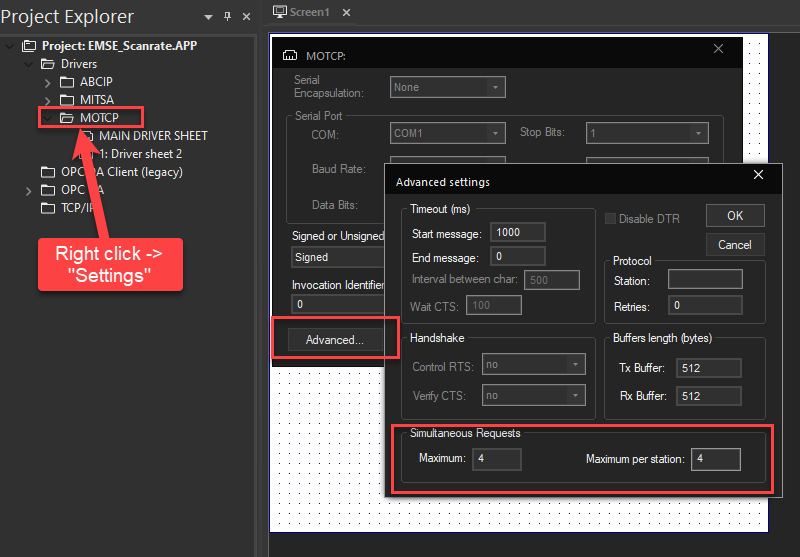Click Cancel in Advanced settings
Image resolution: width=800 pixels, height=557 pixels.
click(735, 245)
